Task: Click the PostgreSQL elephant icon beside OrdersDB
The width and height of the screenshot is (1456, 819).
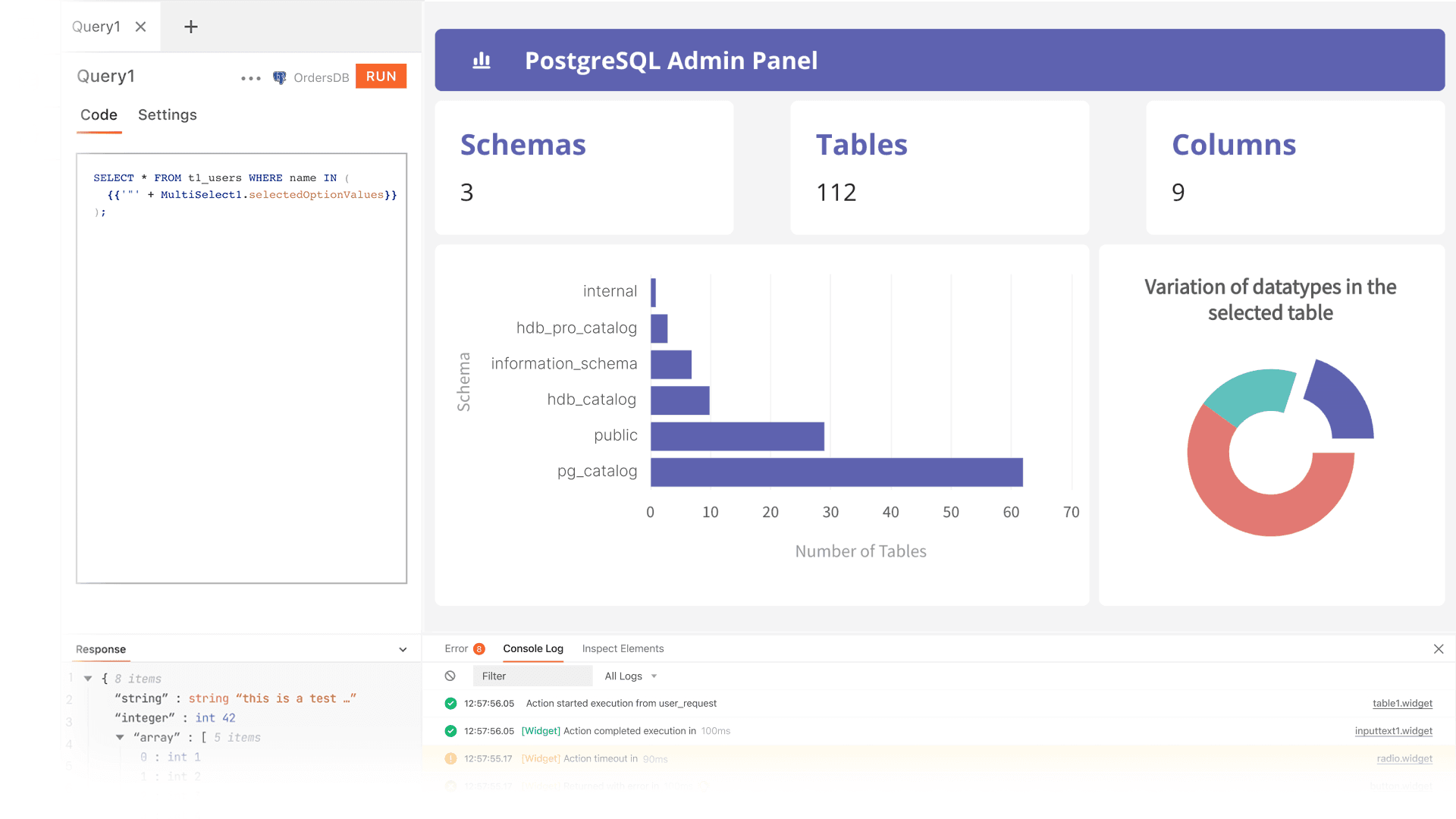Action: pyautogui.click(x=279, y=77)
